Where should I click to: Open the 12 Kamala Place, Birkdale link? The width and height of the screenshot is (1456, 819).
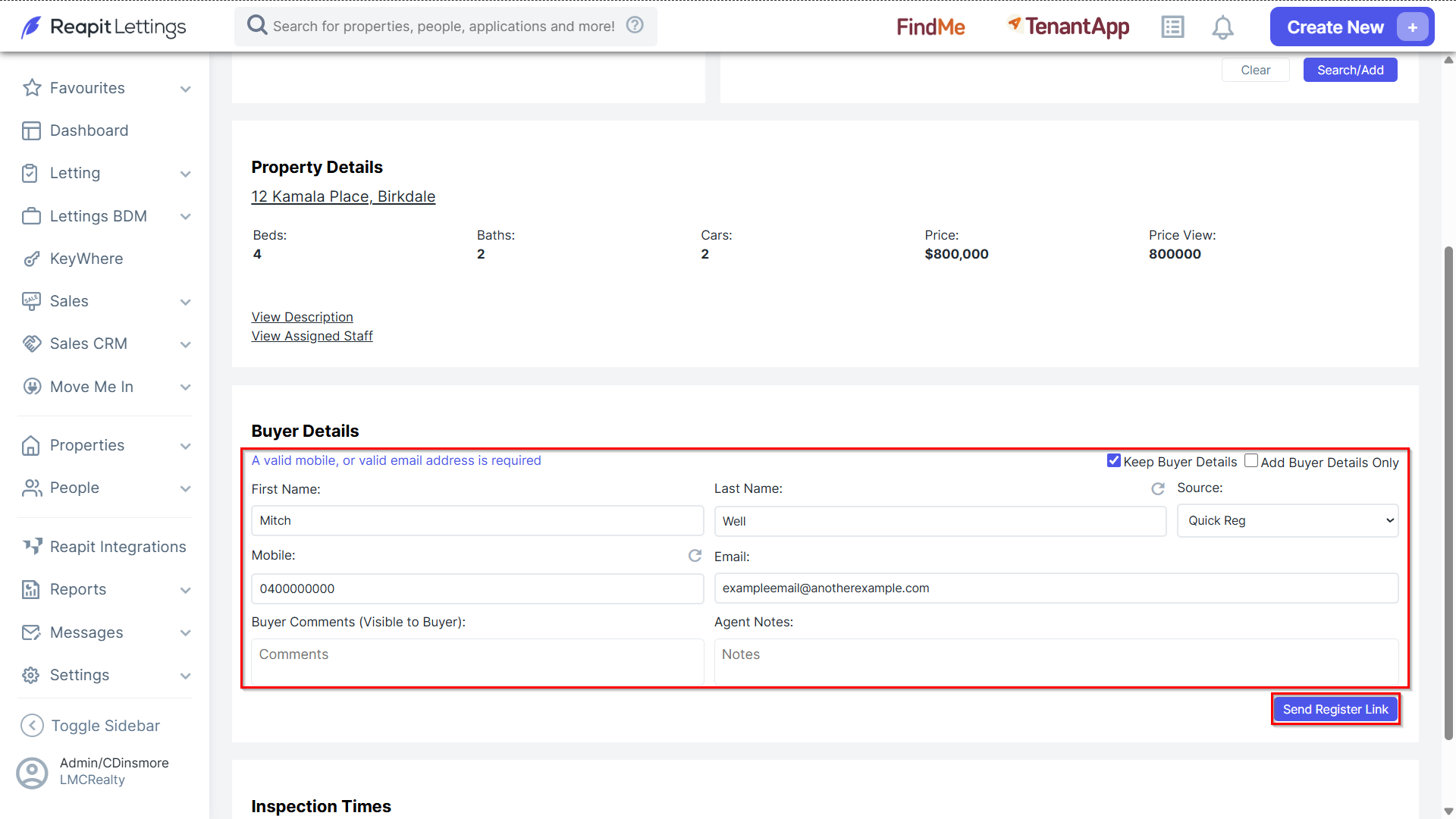pyautogui.click(x=344, y=196)
